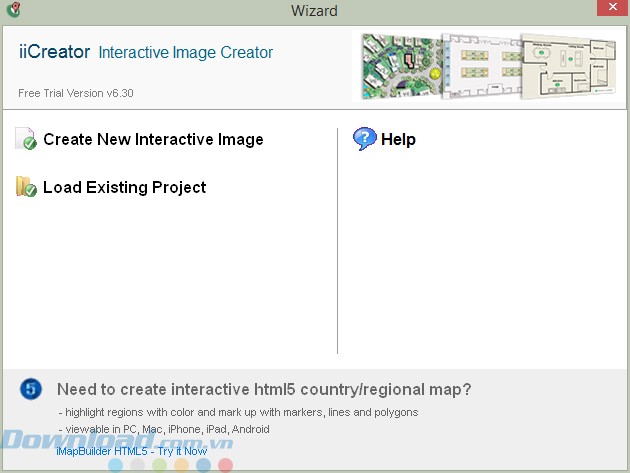This screenshot has width=630, height=473.
Task: Click the middle floor plan thumbnail in banner
Action: click(485, 65)
